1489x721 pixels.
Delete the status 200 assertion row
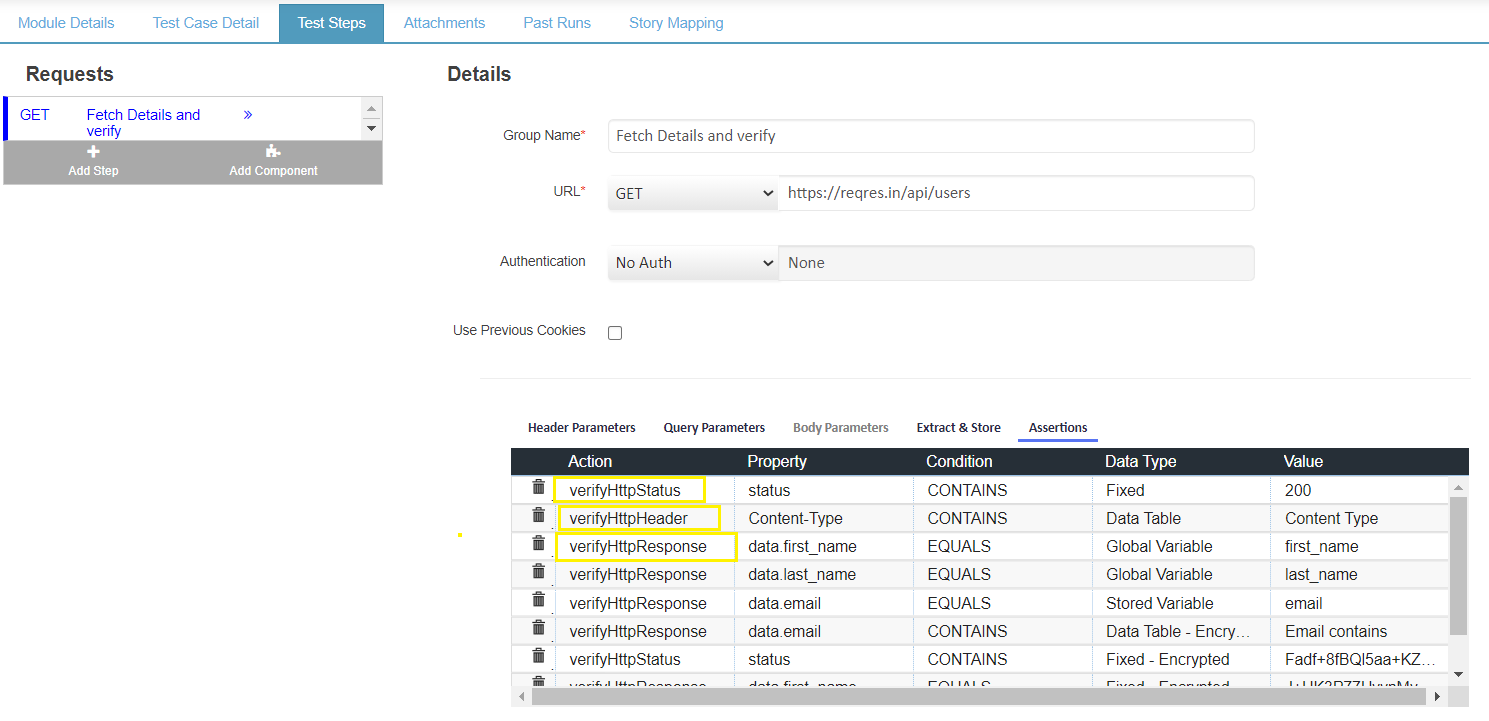(538, 487)
